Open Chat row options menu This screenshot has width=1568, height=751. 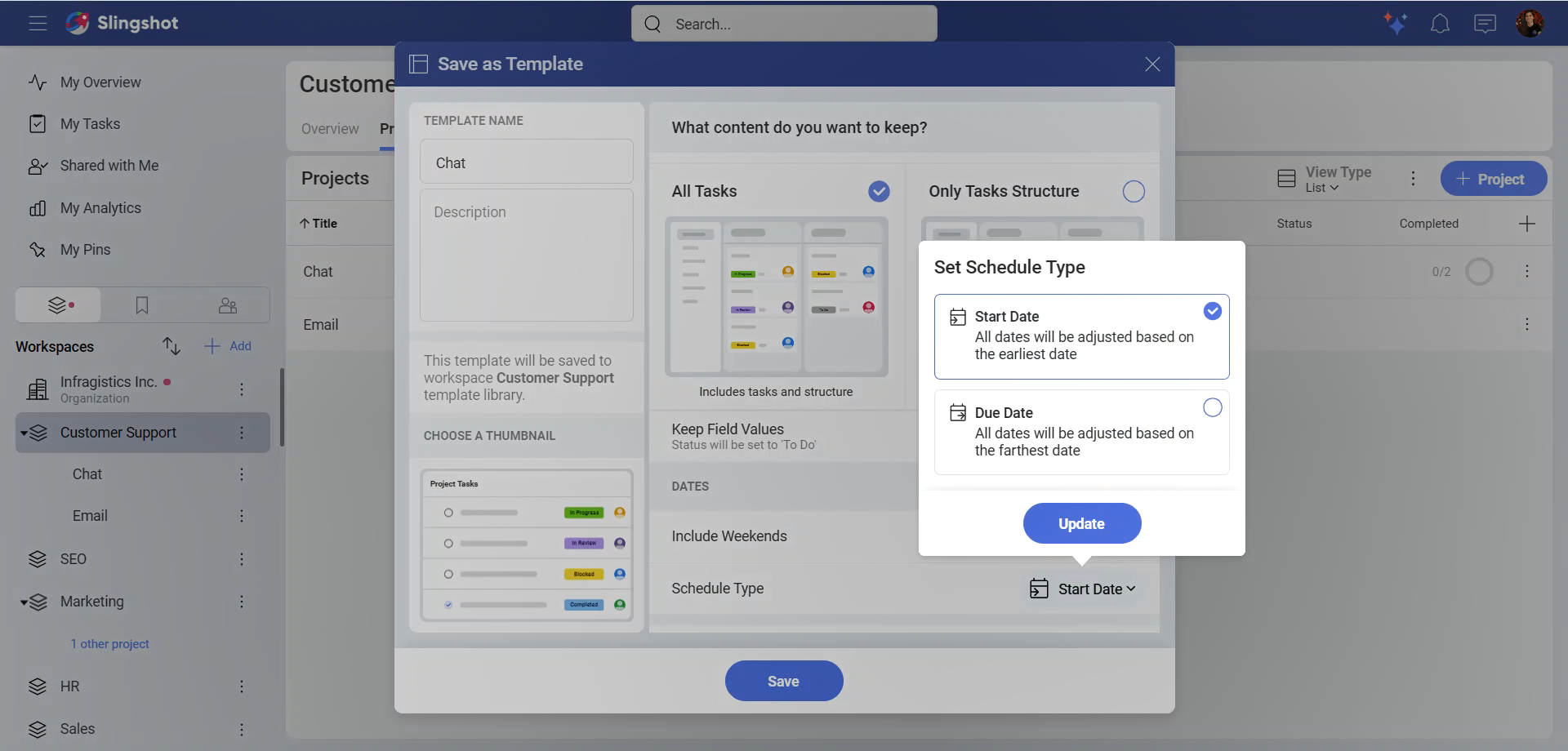point(1527,271)
